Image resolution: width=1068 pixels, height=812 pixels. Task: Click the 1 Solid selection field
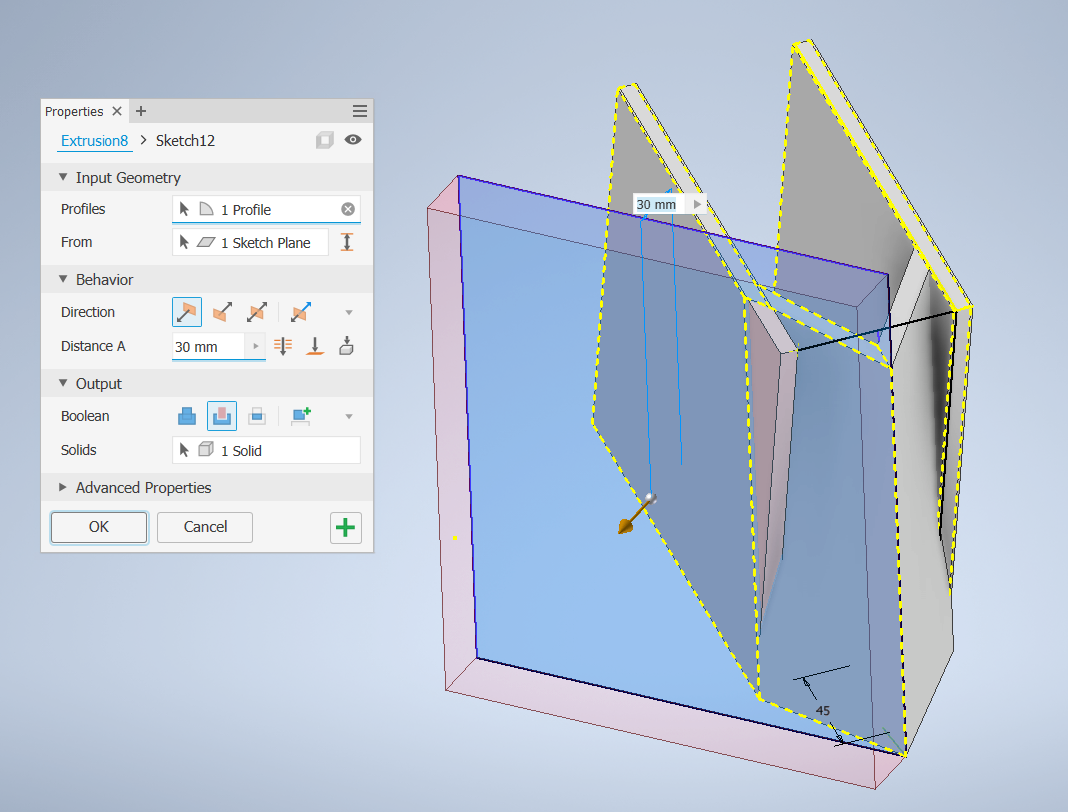(x=266, y=450)
